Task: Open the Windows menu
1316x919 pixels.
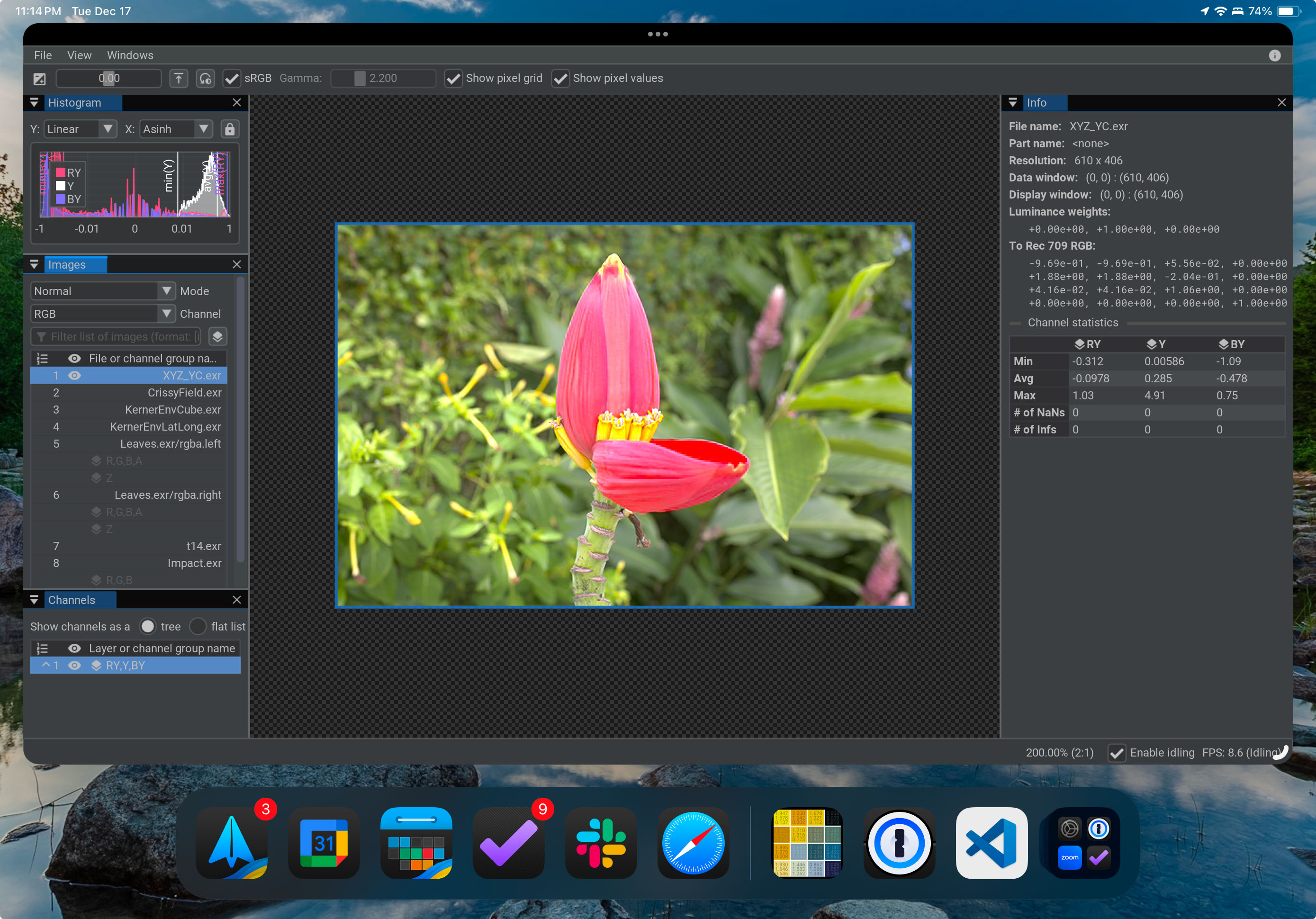Action: (129, 55)
